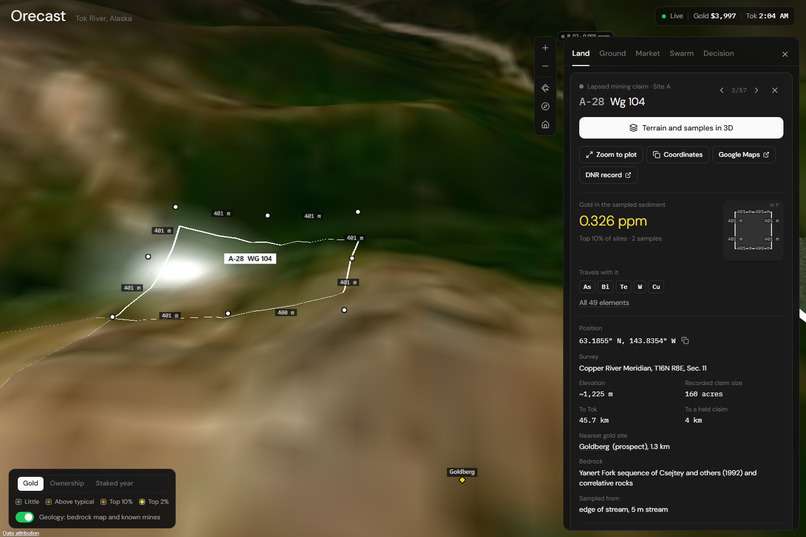Select the As element chip

point(587,287)
